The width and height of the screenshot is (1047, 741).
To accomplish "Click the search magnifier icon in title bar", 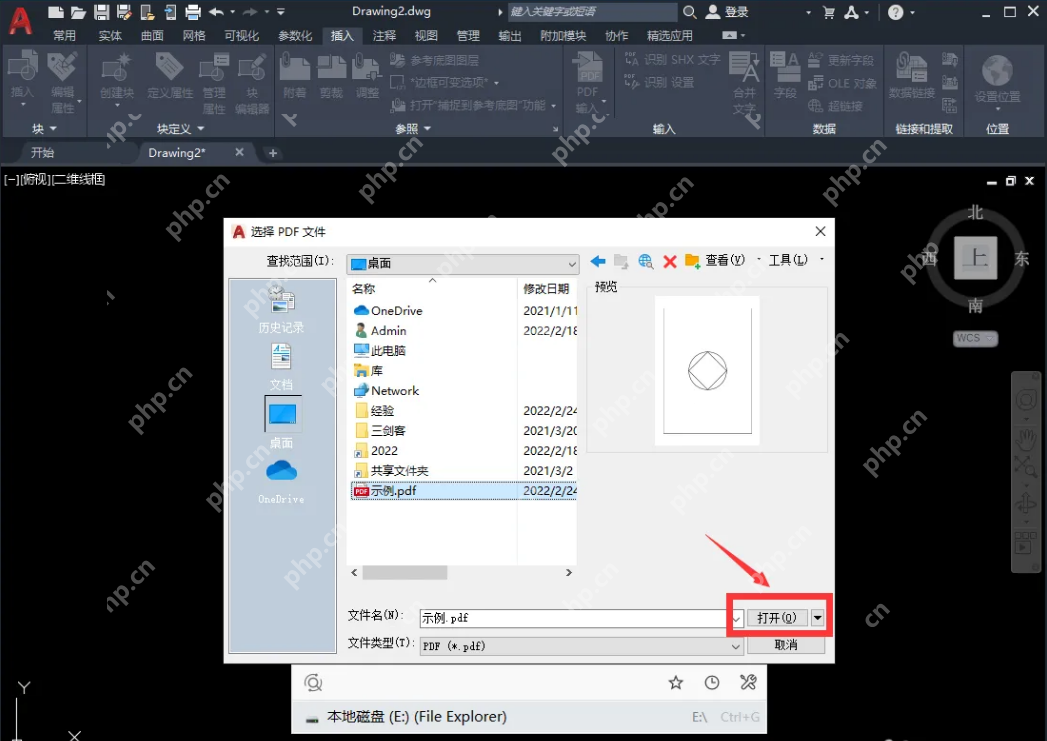I will click(x=690, y=11).
